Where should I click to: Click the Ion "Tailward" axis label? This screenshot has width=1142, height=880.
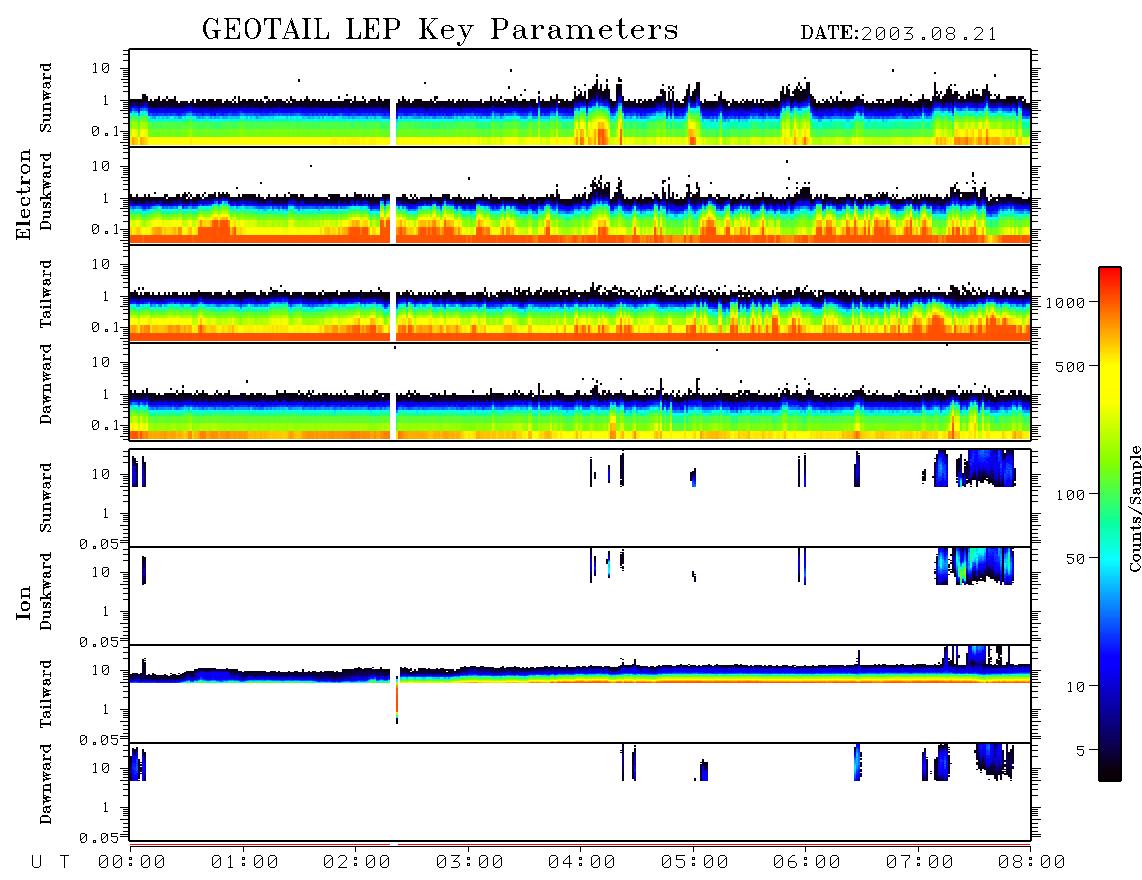[46, 694]
